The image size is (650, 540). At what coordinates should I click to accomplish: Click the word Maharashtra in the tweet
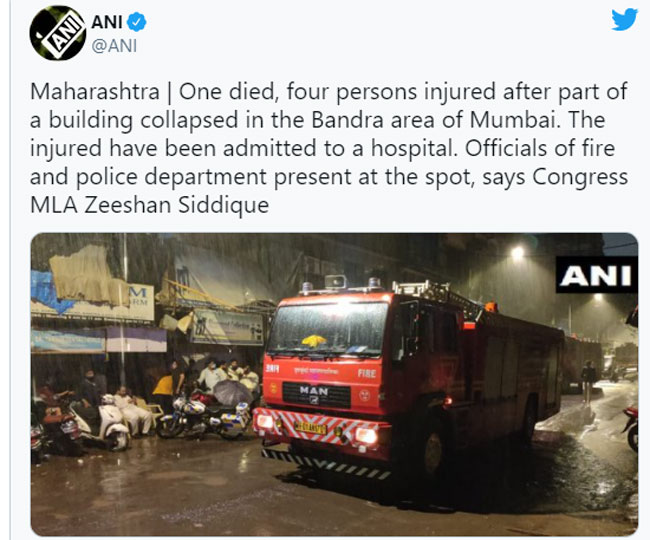pos(95,92)
